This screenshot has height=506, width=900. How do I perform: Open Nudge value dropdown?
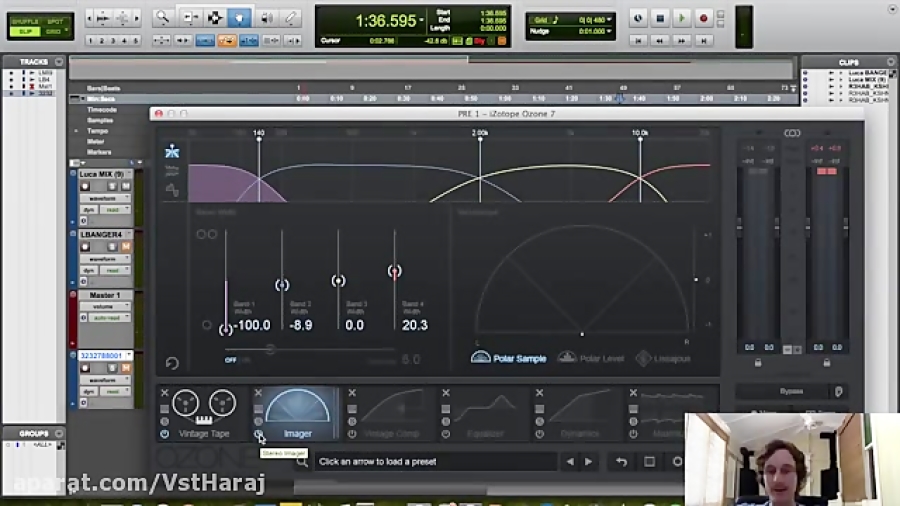point(609,31)
